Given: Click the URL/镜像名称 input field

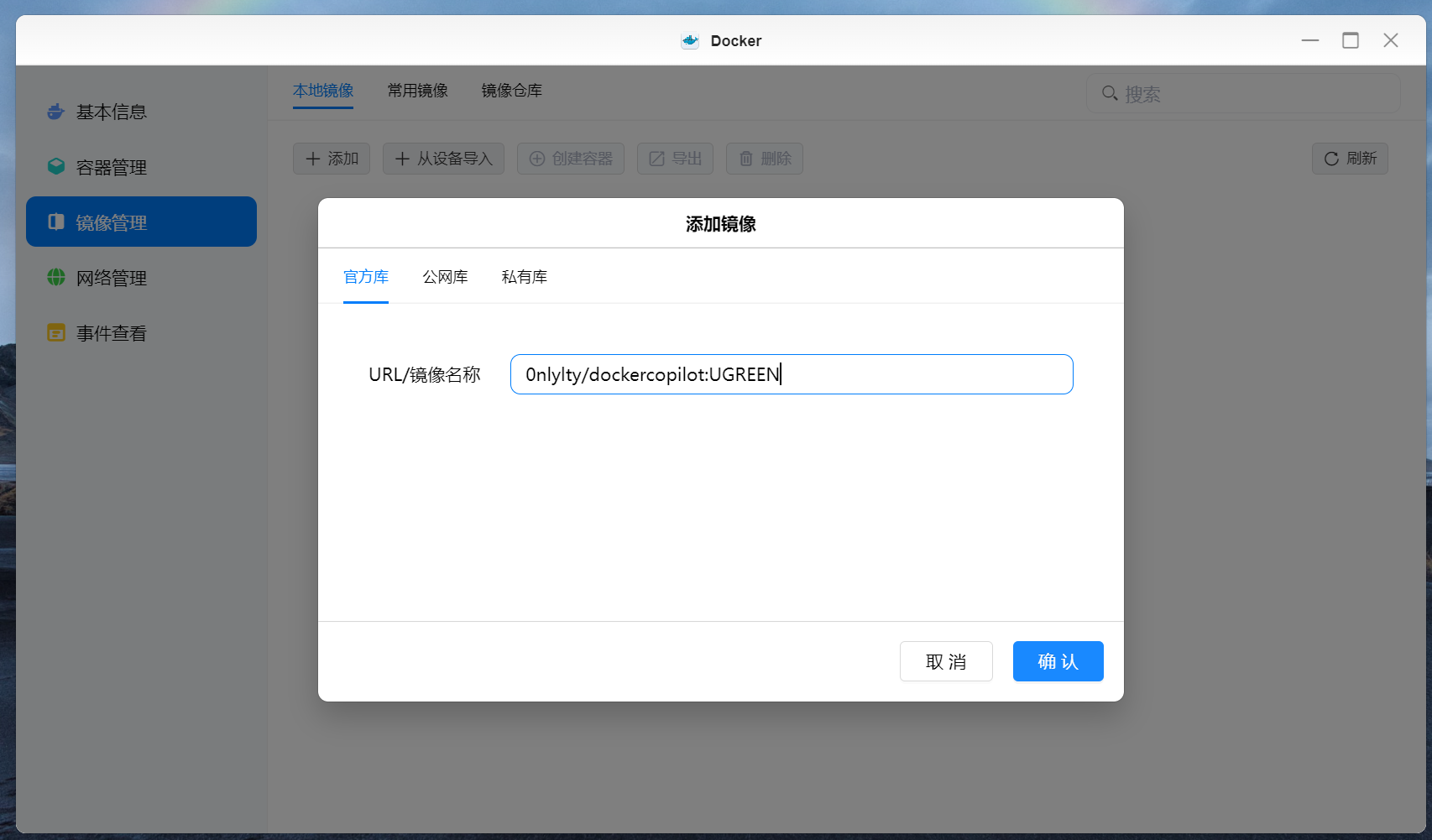Looking at the screenshot, I should coord(792,374).
